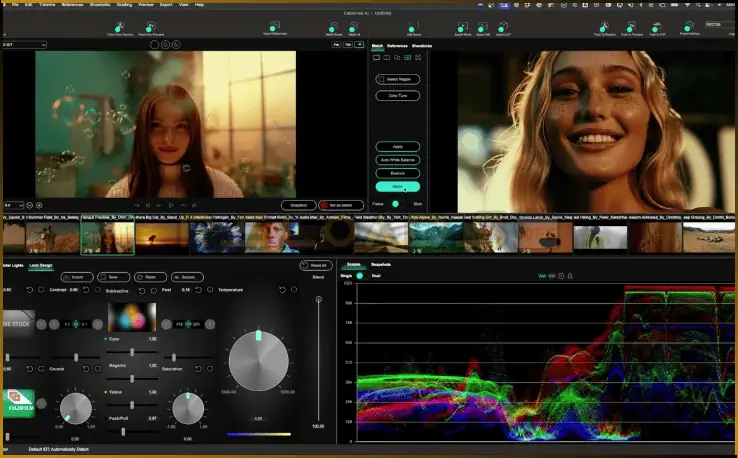Reset the Saturation parameter
738x458 pixels.
[198, 369]
